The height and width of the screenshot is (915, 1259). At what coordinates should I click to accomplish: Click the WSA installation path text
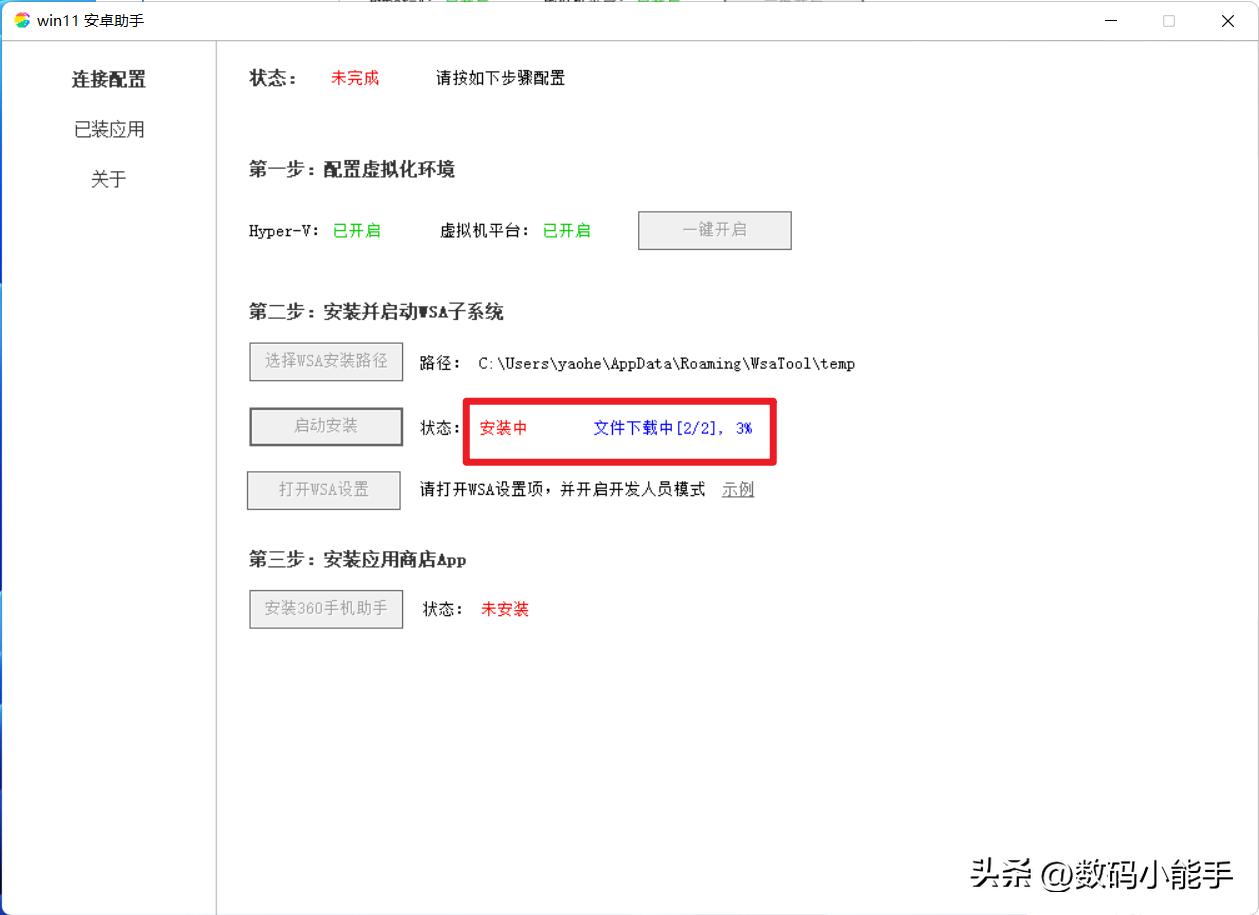click(667, 364)
